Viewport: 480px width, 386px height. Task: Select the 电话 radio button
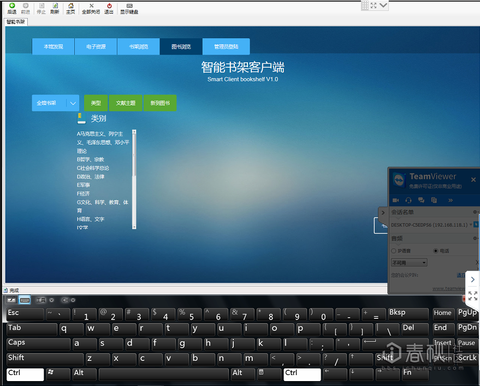point(435,251)
